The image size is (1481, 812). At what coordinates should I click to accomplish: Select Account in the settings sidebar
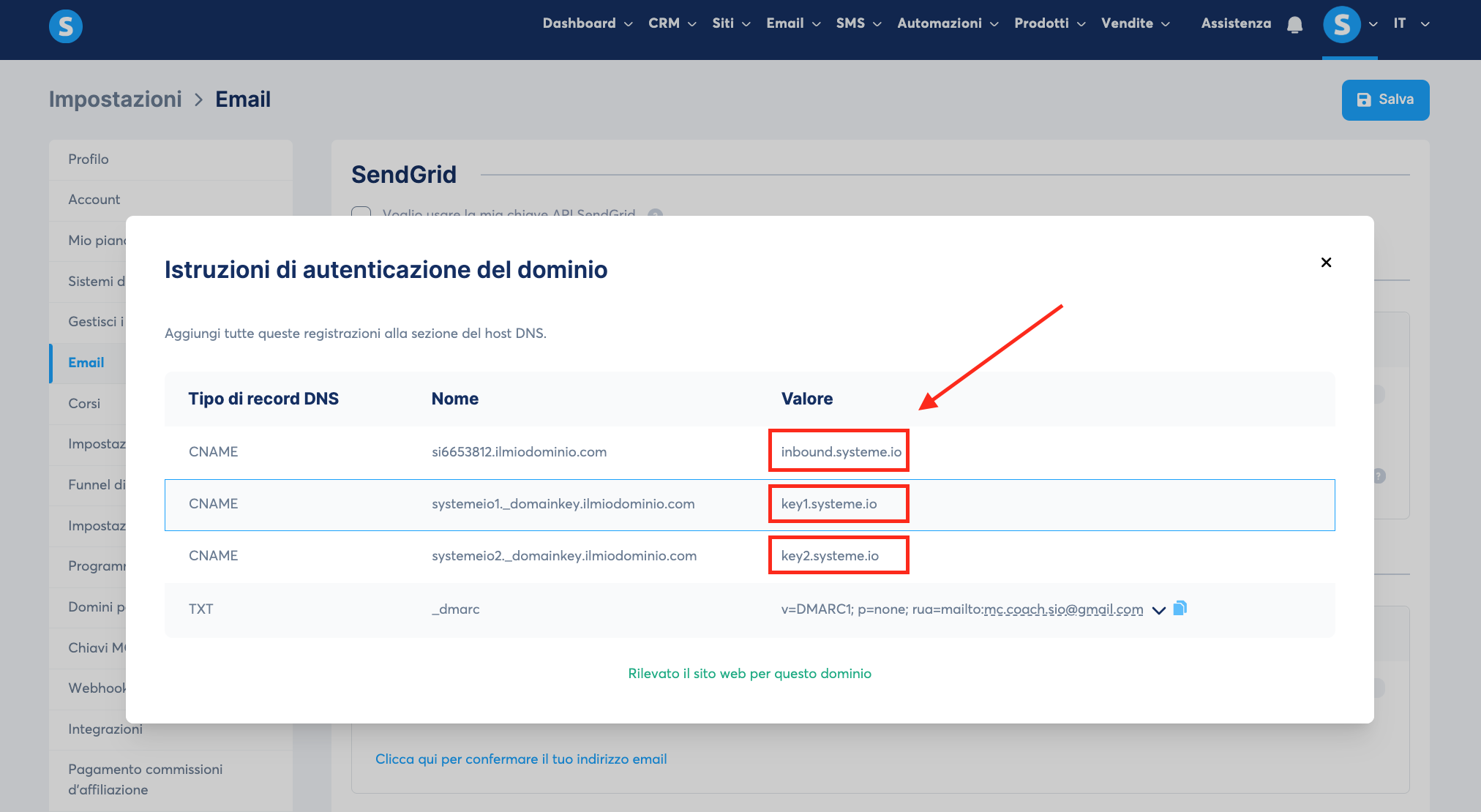(x=170, y=200)
